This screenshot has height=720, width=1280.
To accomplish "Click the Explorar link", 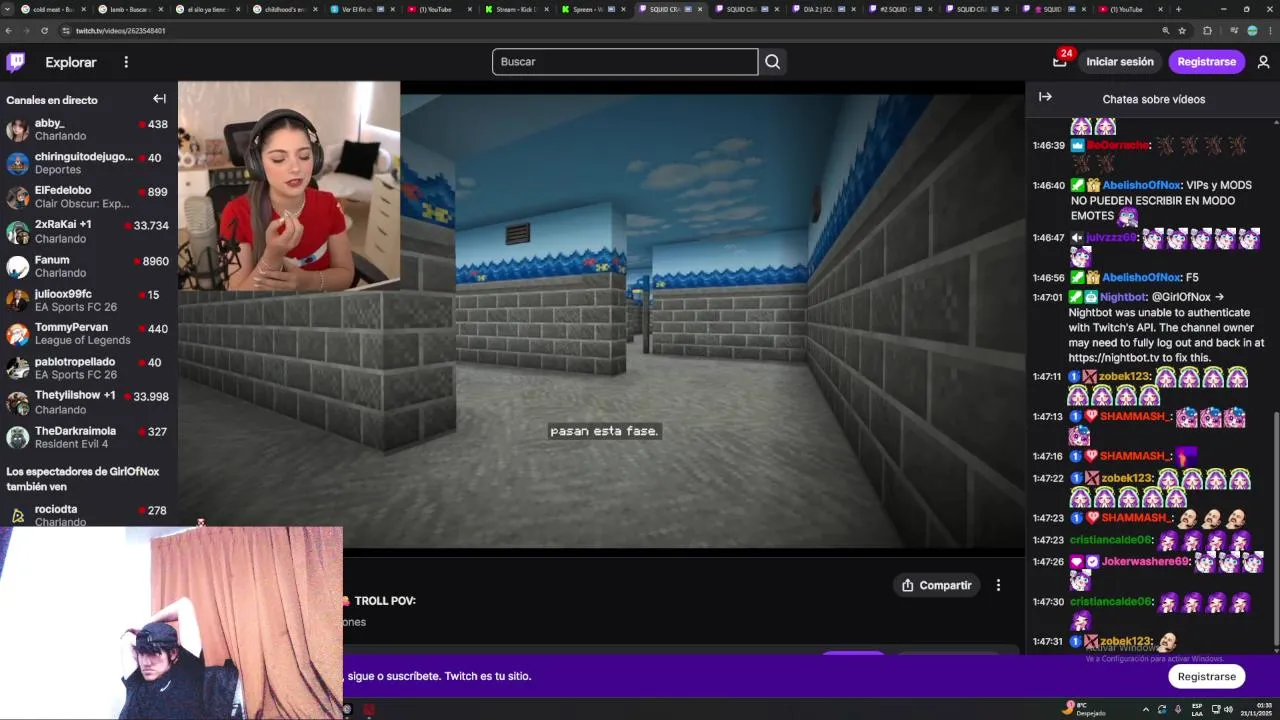I will pos(71,62).
